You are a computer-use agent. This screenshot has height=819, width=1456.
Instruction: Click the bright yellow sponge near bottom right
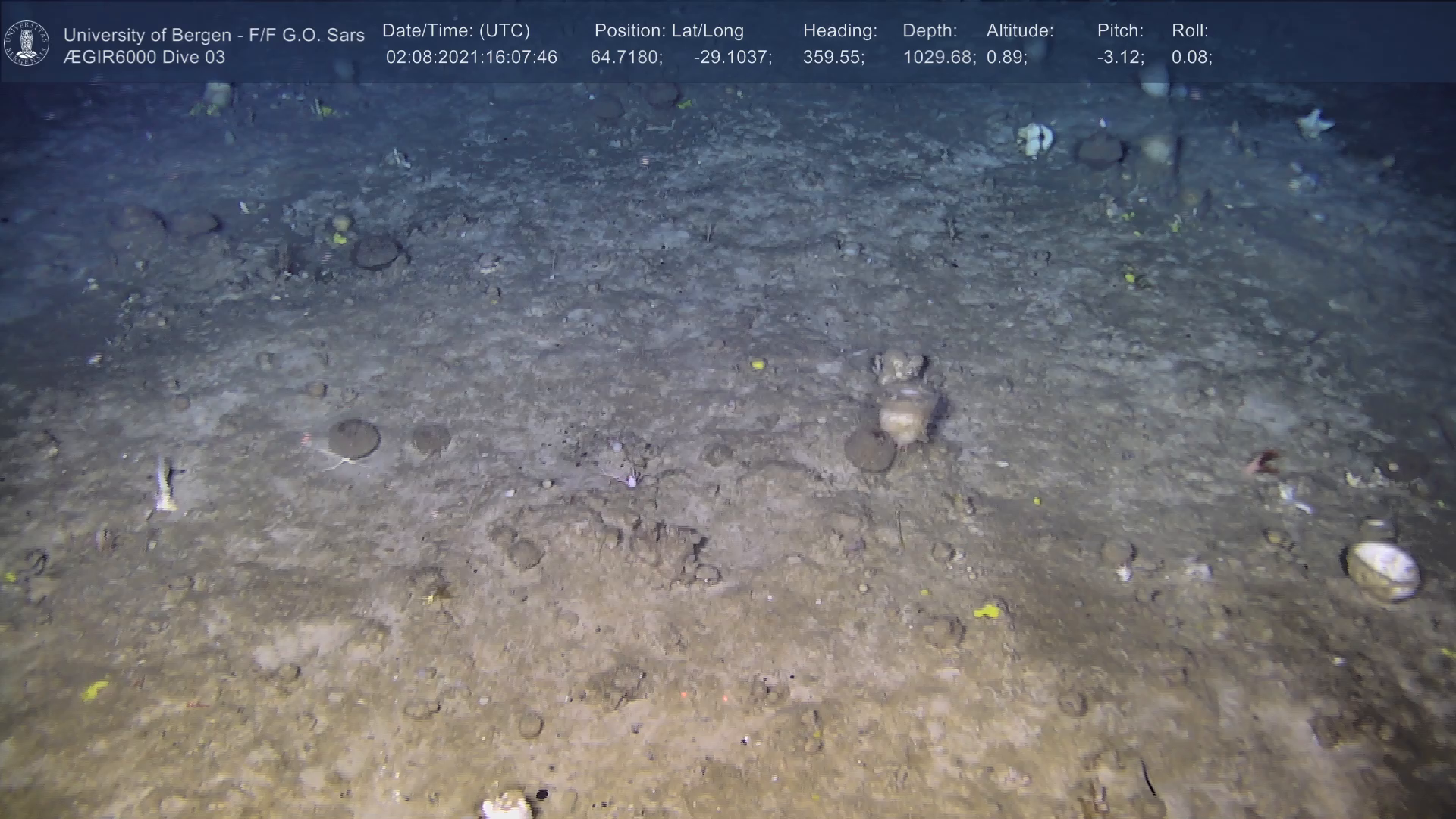986,610
